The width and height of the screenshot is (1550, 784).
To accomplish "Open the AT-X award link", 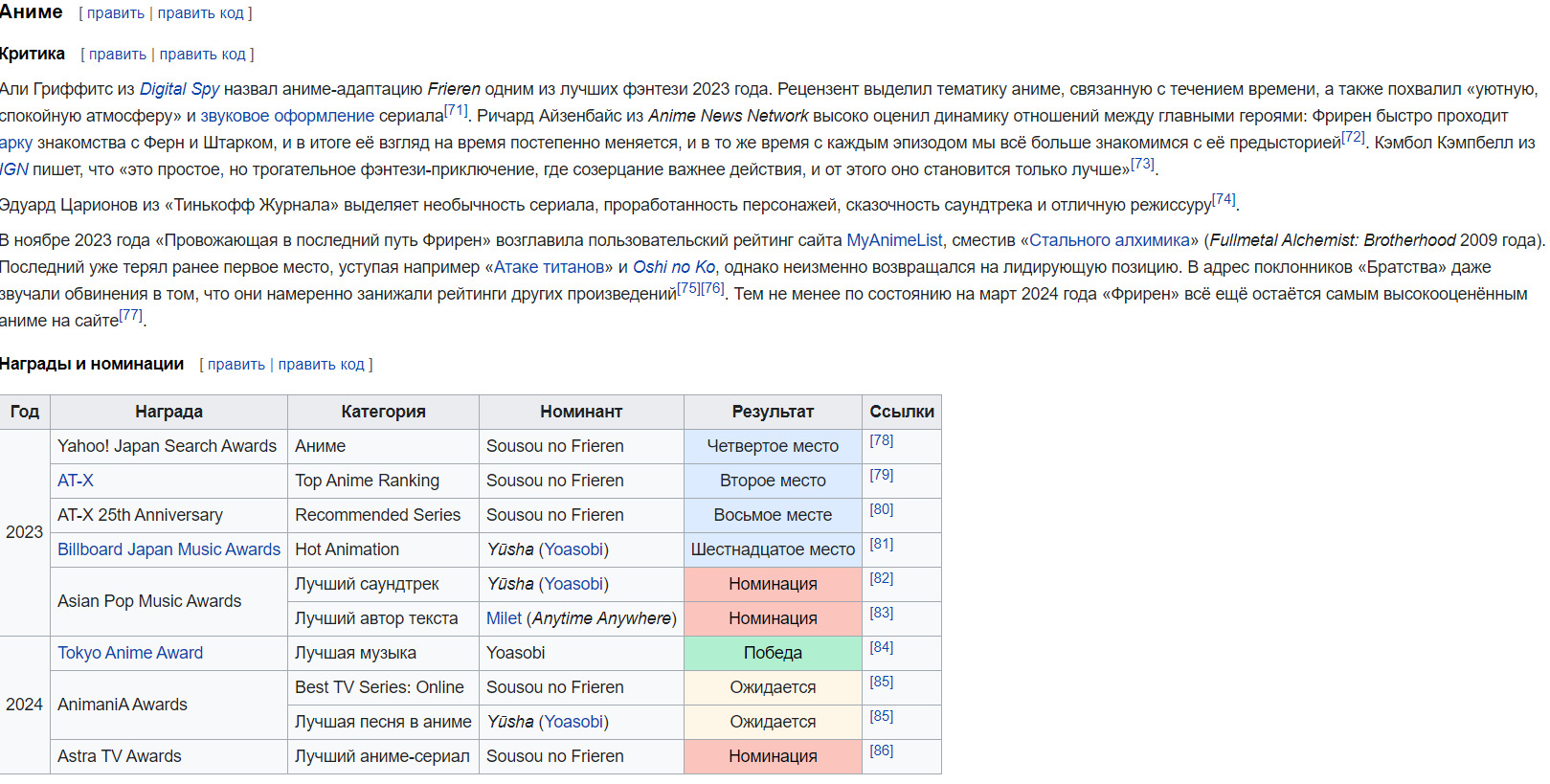I will click(76, 481).
